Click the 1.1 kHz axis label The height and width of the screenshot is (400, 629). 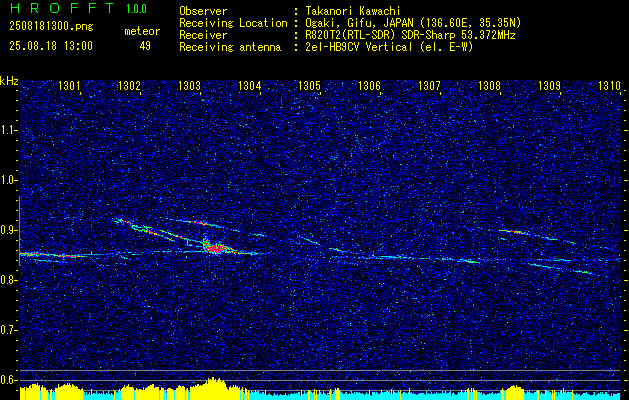[x=8, y=130]
